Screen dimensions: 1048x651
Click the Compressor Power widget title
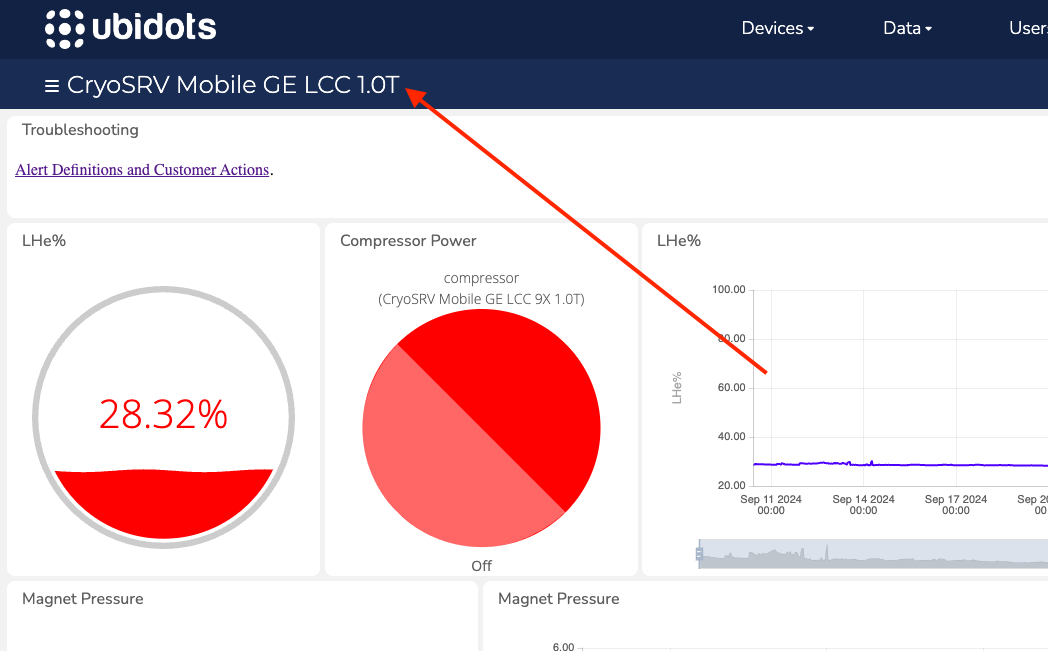(x=408, y=241)
